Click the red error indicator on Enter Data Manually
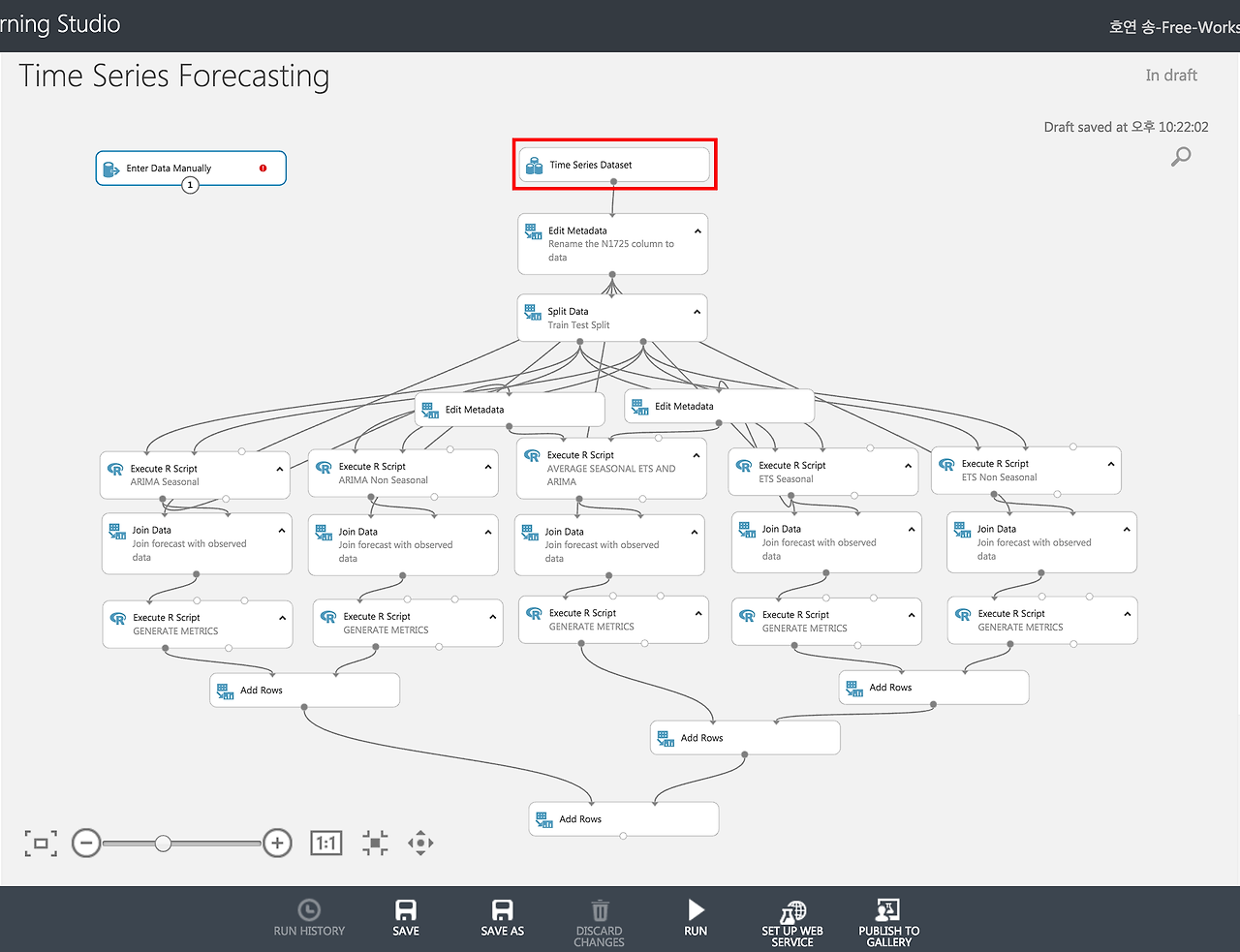 point(263,168)
